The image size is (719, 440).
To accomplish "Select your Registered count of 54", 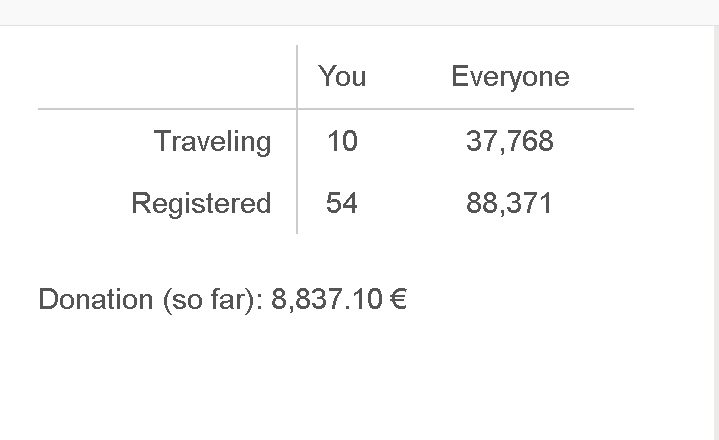I will [342, 203].
